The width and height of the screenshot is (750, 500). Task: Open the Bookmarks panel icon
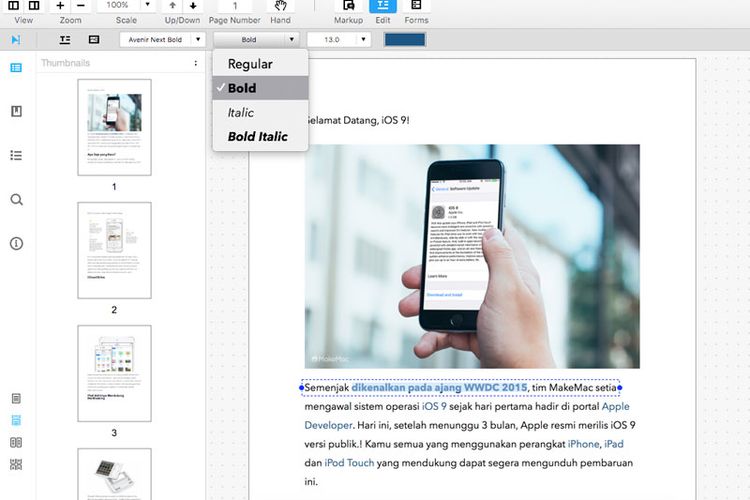(16, 111)
